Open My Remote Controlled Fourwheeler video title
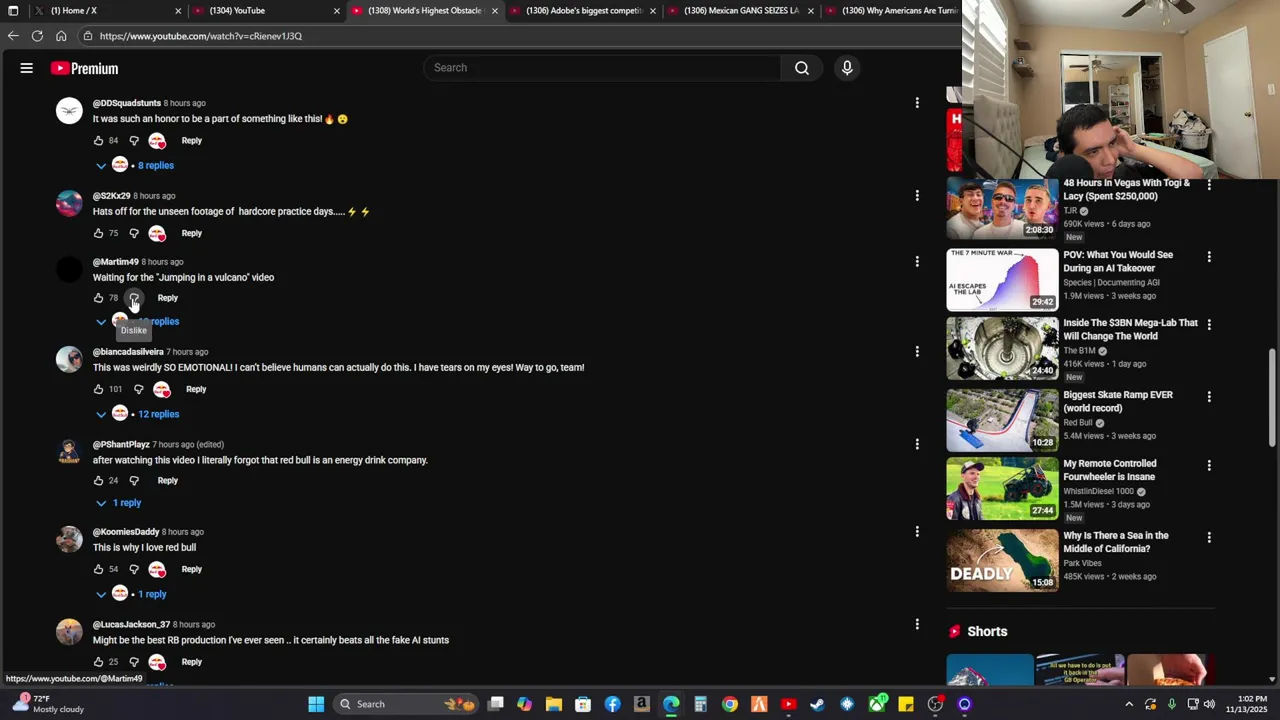The width and height of the screenshot is (1280, 720). click(1110, 470)
